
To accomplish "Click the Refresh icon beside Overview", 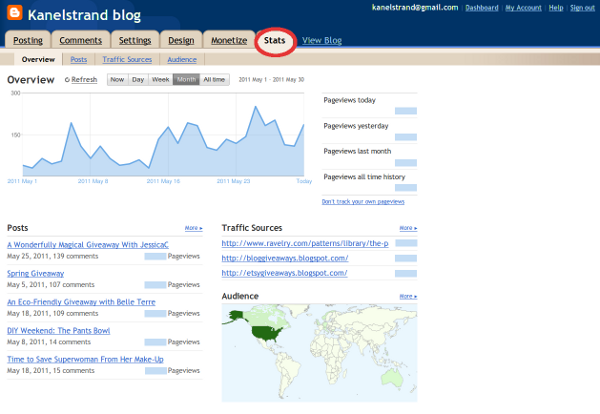I will 67,80.
